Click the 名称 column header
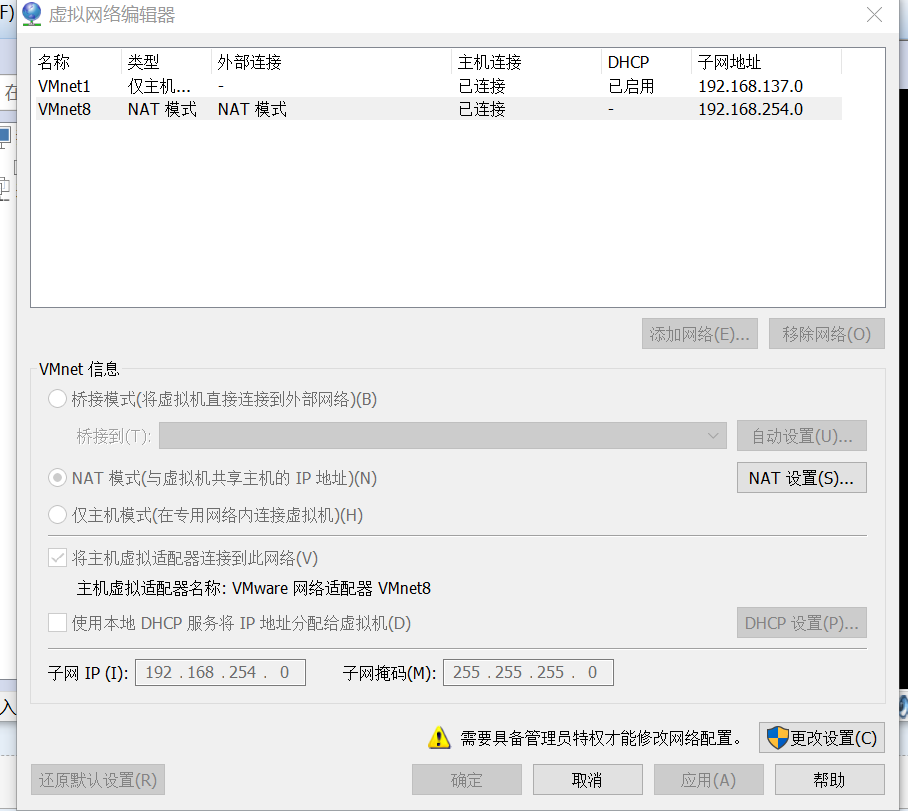 click(78, 62)
